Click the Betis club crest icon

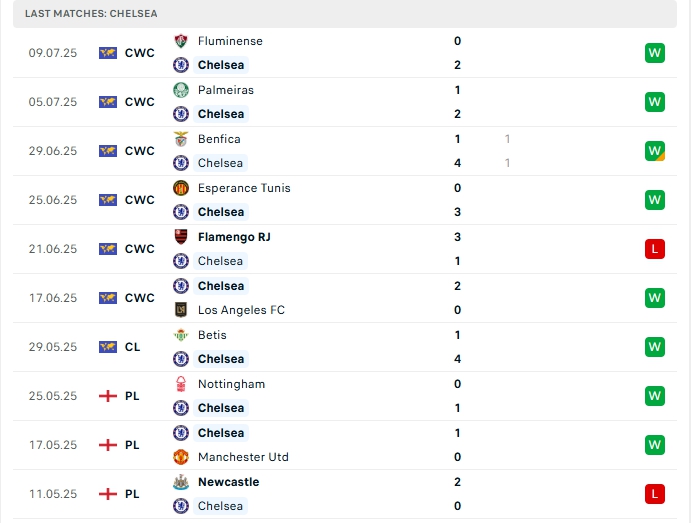181,335
